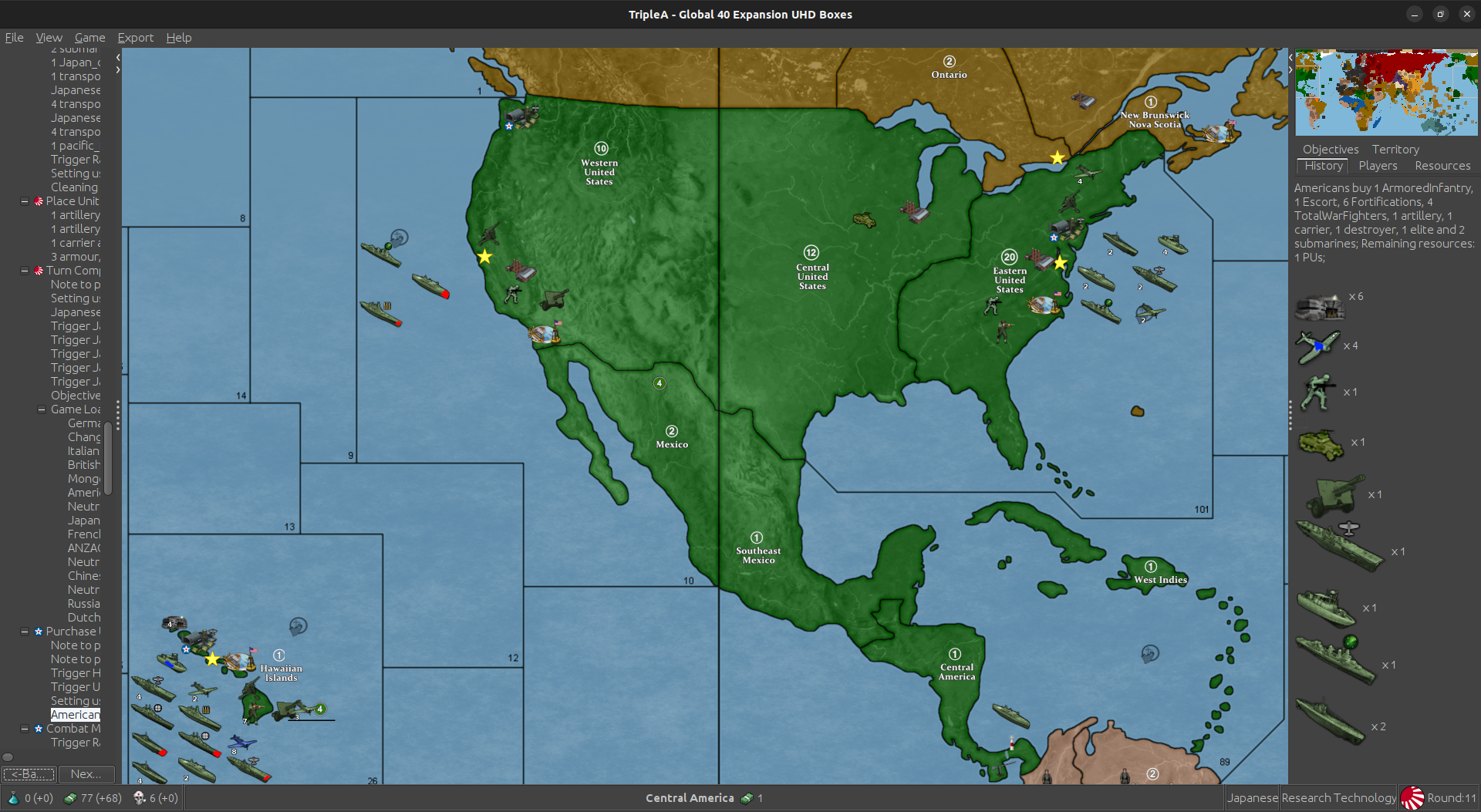Open the Export menu
This screenshot has height=812, width=1481.
[135, 37]
